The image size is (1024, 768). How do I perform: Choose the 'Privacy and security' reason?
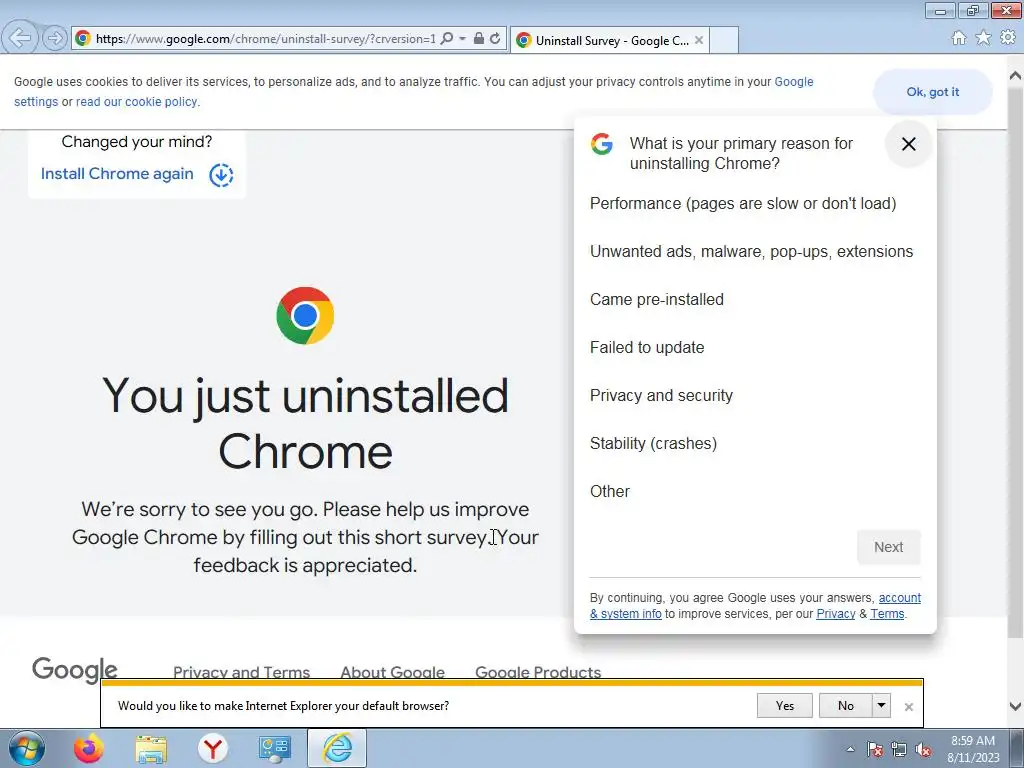pyautogui.click(x=661, y=396)
